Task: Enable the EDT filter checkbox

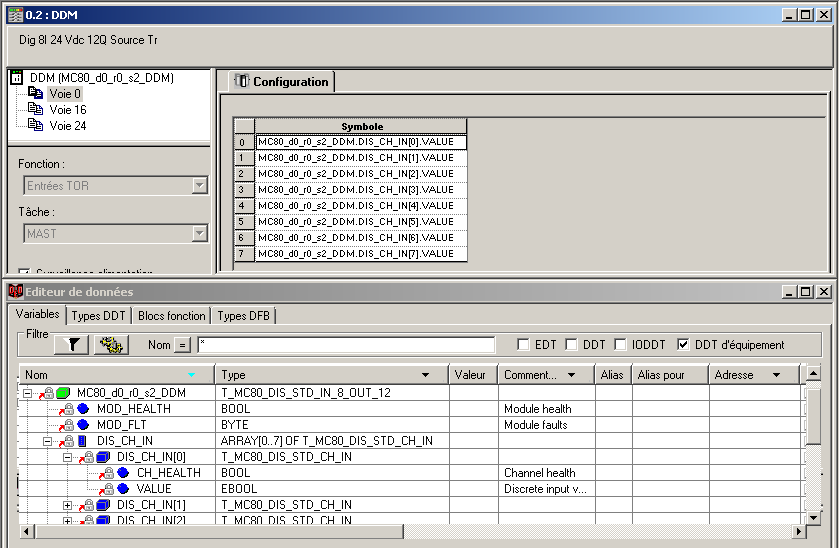Action: [523, 345]
